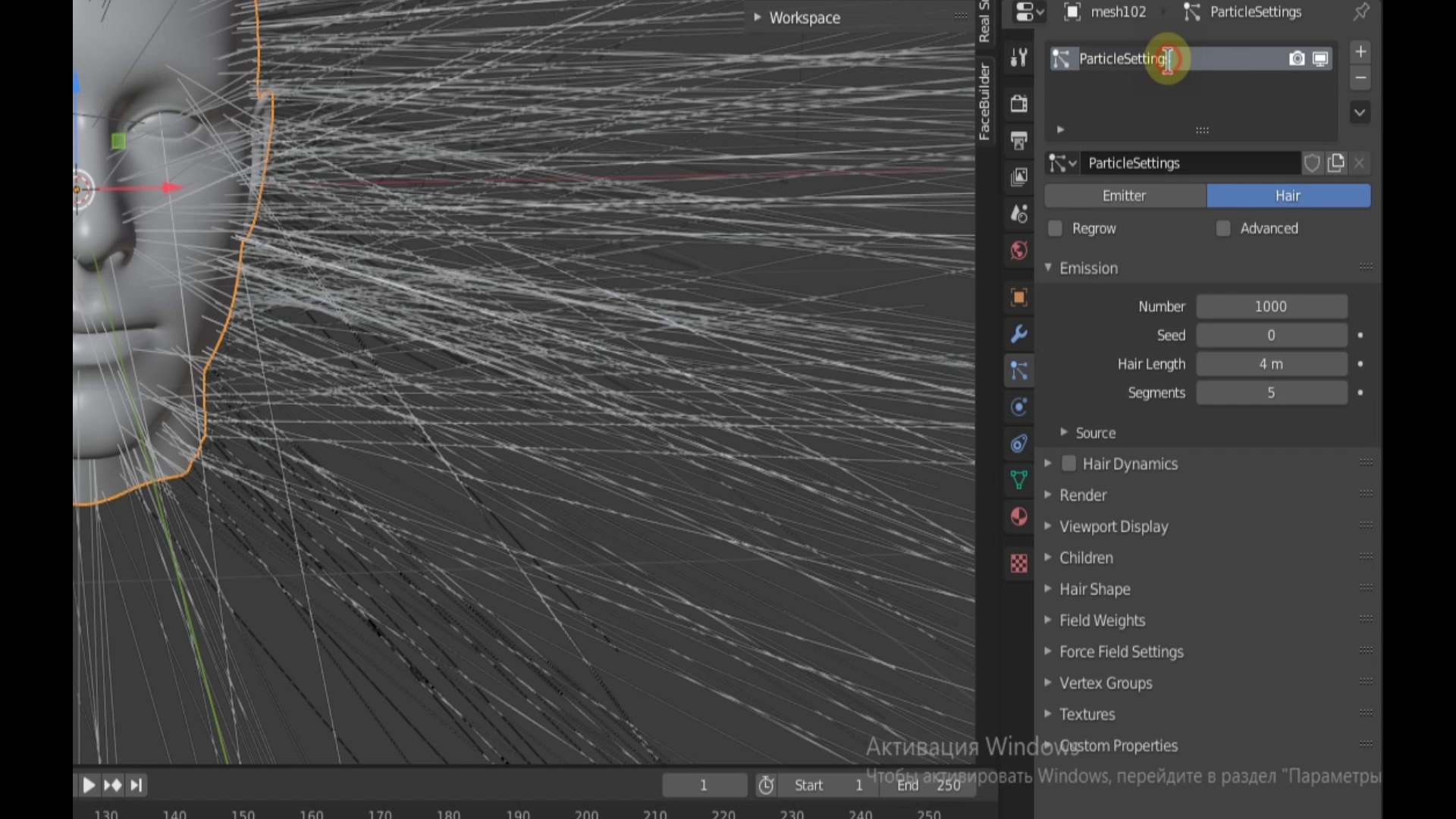
Task: Open the Render properties tab icon
Action: (1018, 103)
